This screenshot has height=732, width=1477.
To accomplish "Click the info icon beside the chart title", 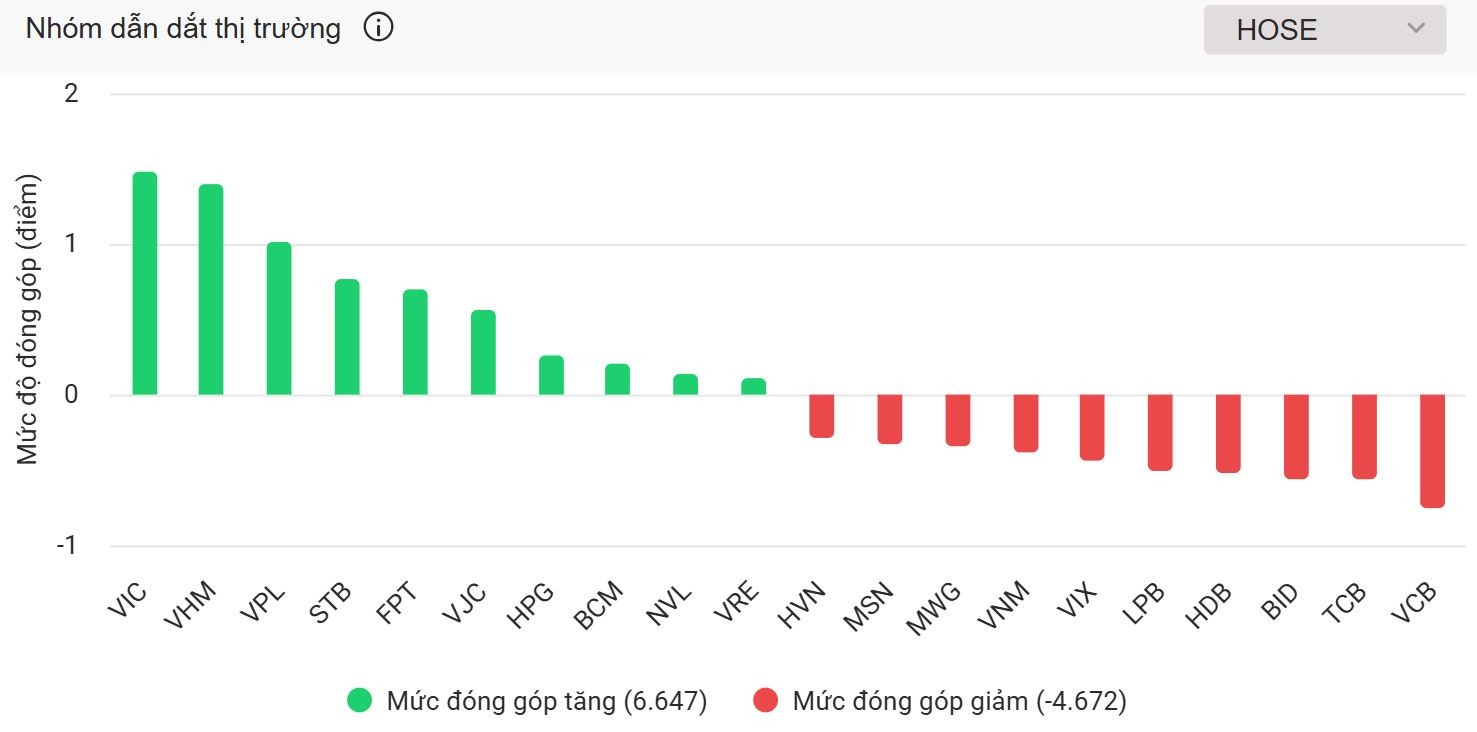I will (x=378, y=28).
